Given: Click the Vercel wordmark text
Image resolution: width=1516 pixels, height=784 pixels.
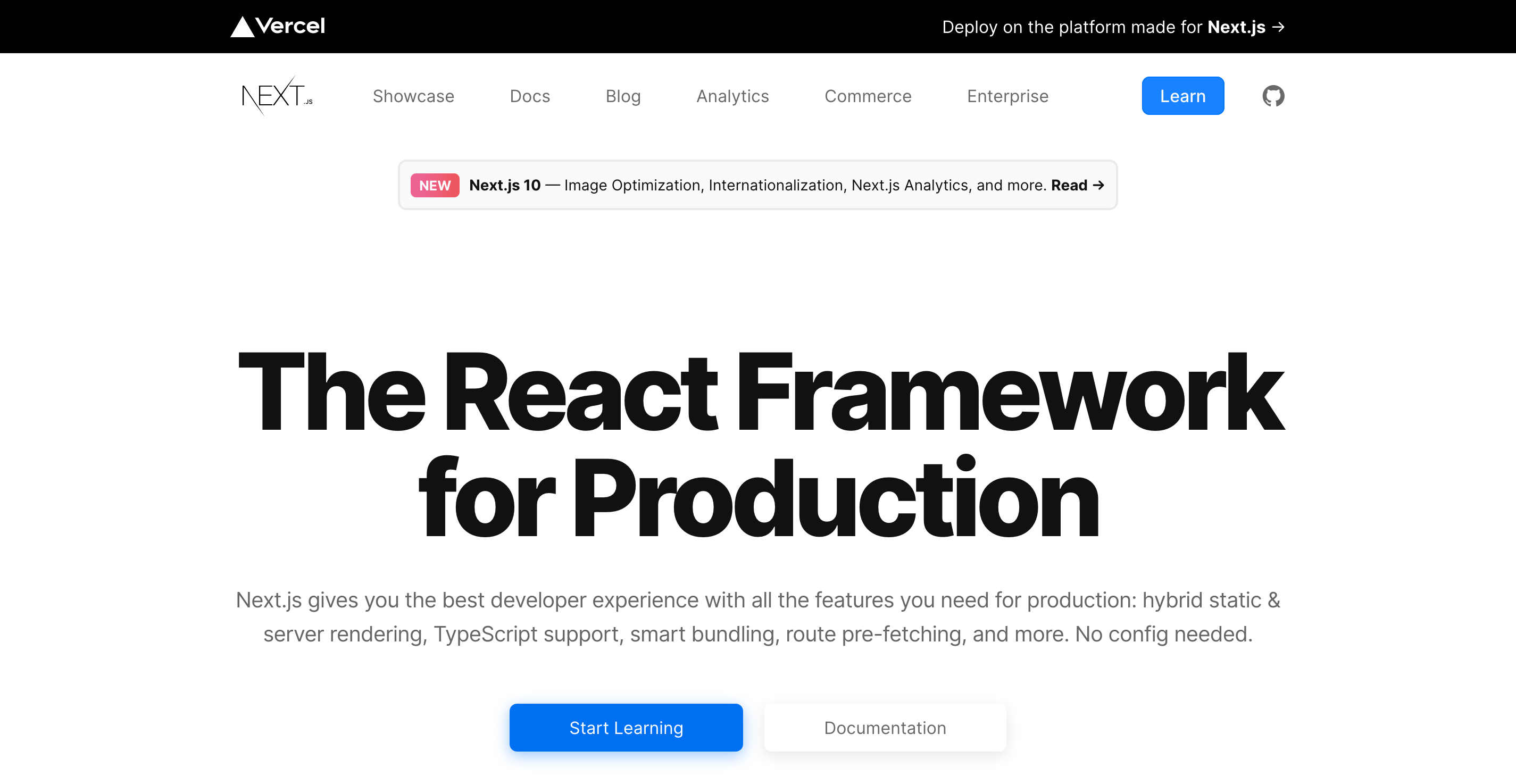Looking at the screenshot, I should (290, 26).
